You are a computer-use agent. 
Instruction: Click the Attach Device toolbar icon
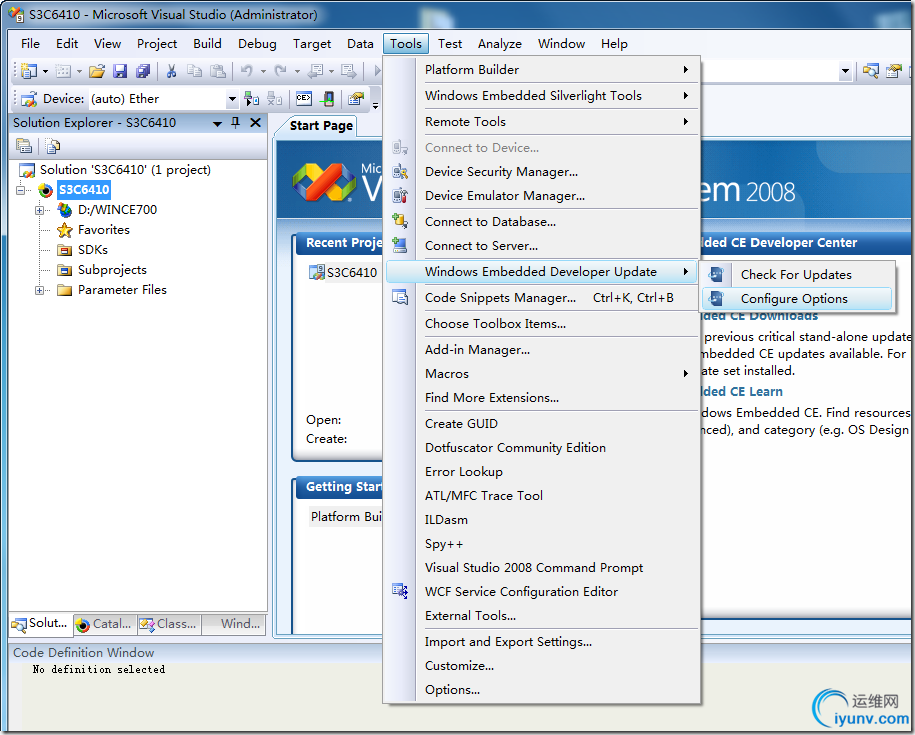click(x=252, y=99)
